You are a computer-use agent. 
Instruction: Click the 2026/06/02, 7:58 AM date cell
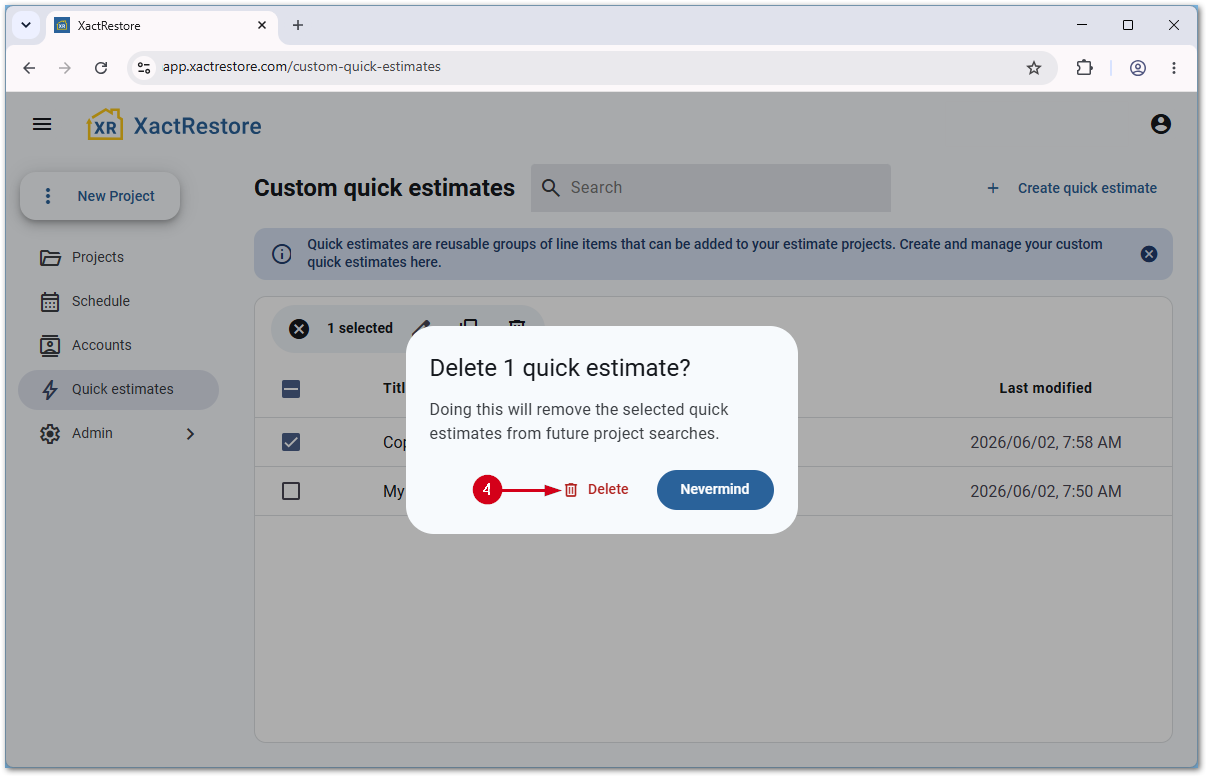click(x=1046, y=442)
